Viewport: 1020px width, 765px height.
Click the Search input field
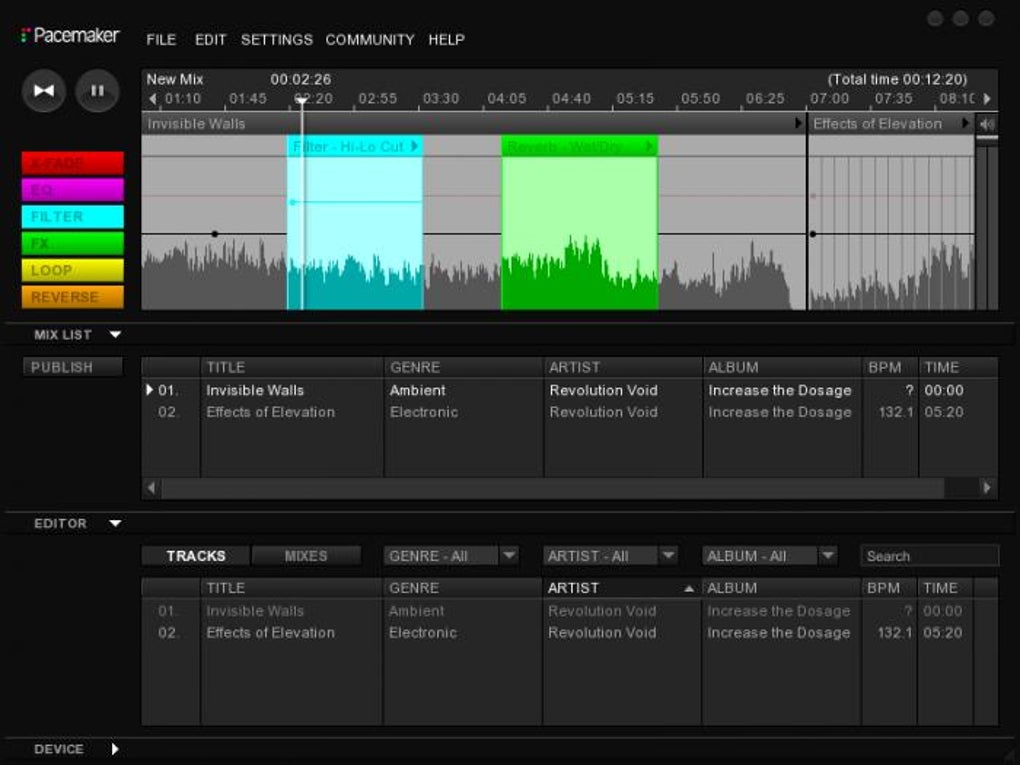click(929, 556)
